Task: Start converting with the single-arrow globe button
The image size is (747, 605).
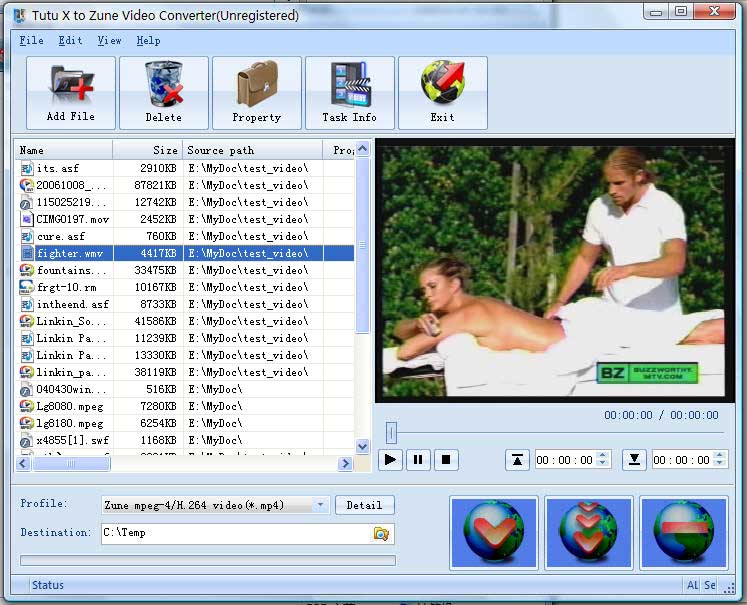Action: pos(494,533)
